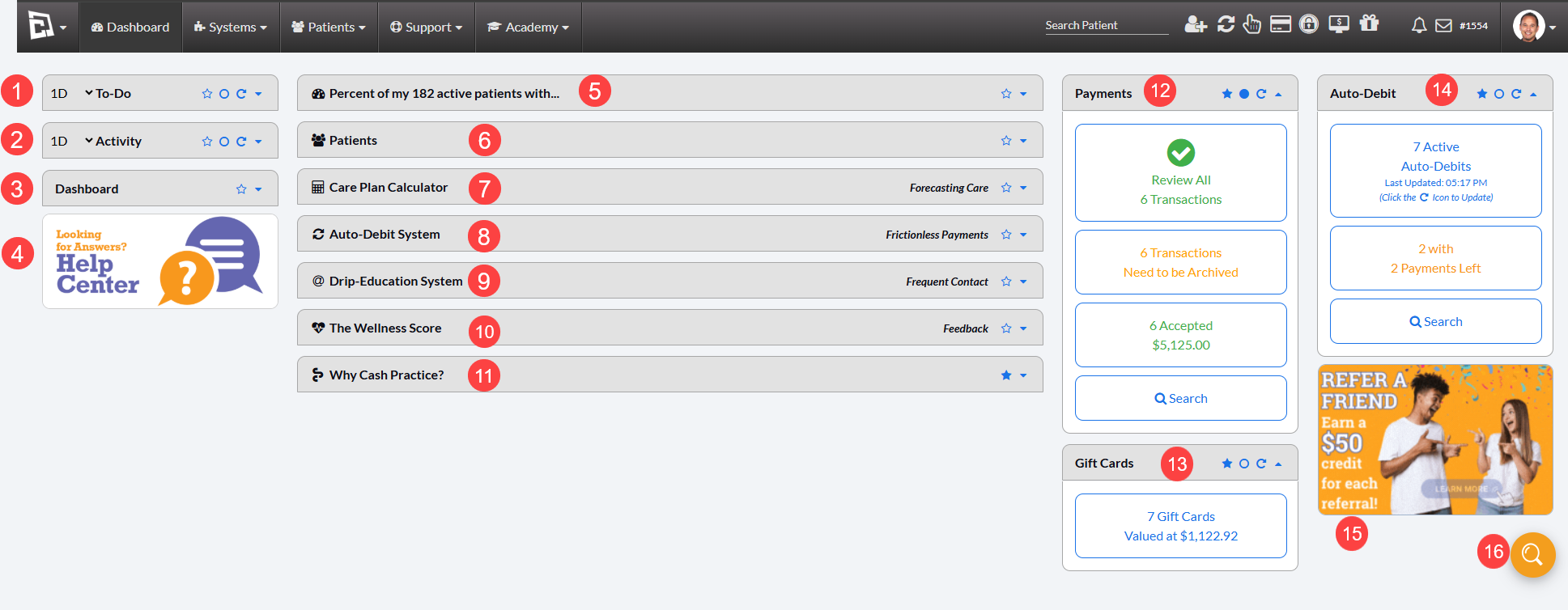Open the user avatar dropdown
The width and height of the screenshot is (1568, 610).
pos(1535,26)
